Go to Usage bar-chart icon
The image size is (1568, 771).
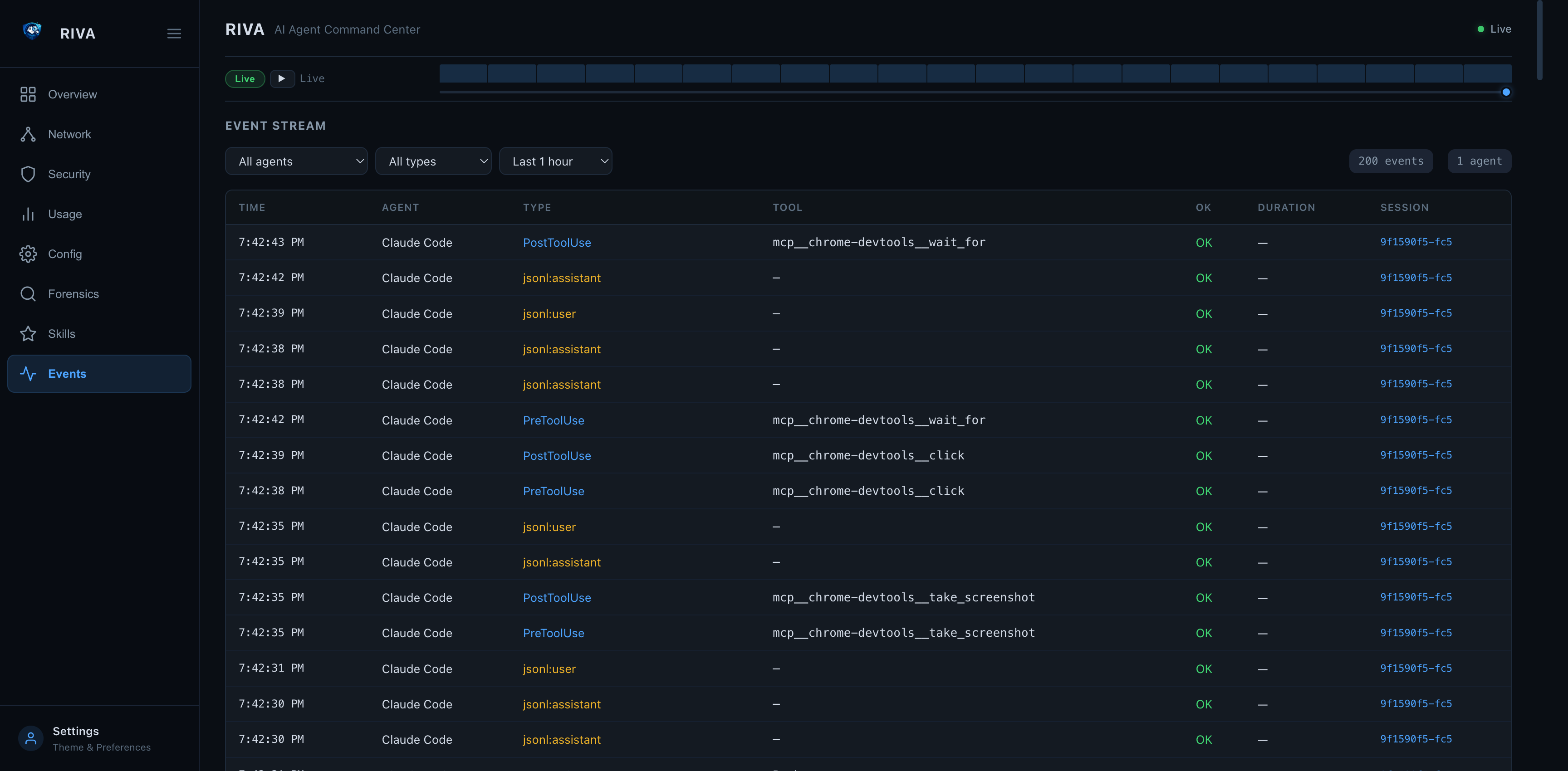[28, 214]
